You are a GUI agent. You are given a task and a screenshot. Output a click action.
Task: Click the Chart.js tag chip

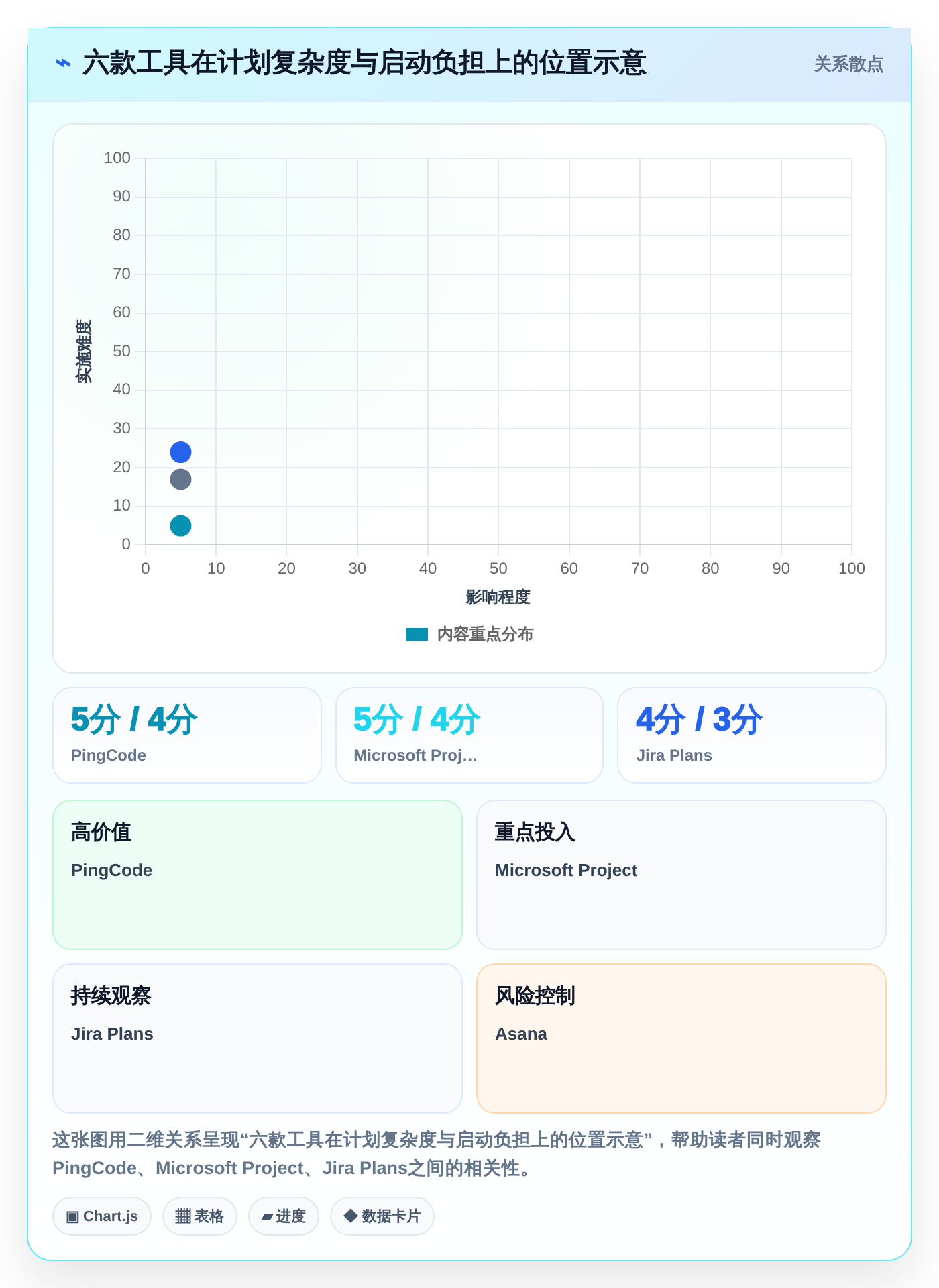(102, 1216)
